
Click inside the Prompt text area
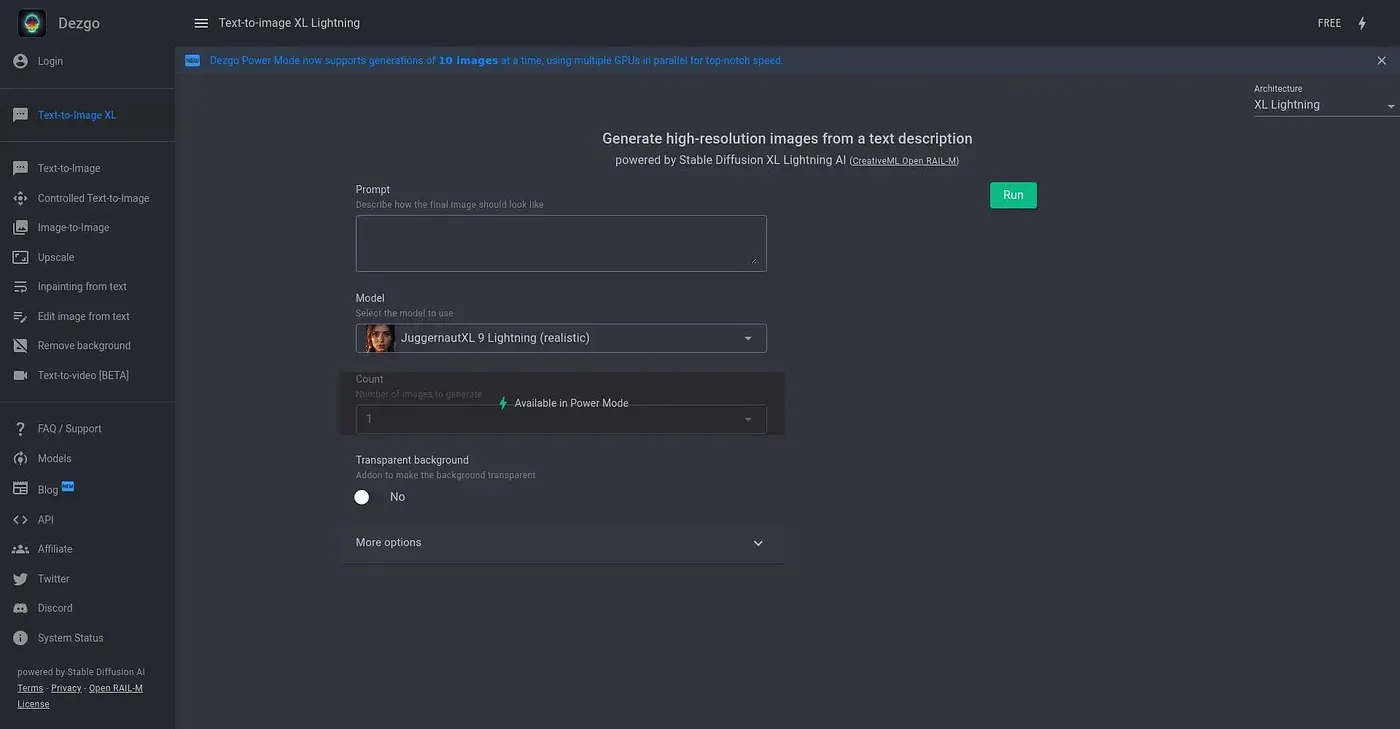pyautogui.click(x=561, y=243)
